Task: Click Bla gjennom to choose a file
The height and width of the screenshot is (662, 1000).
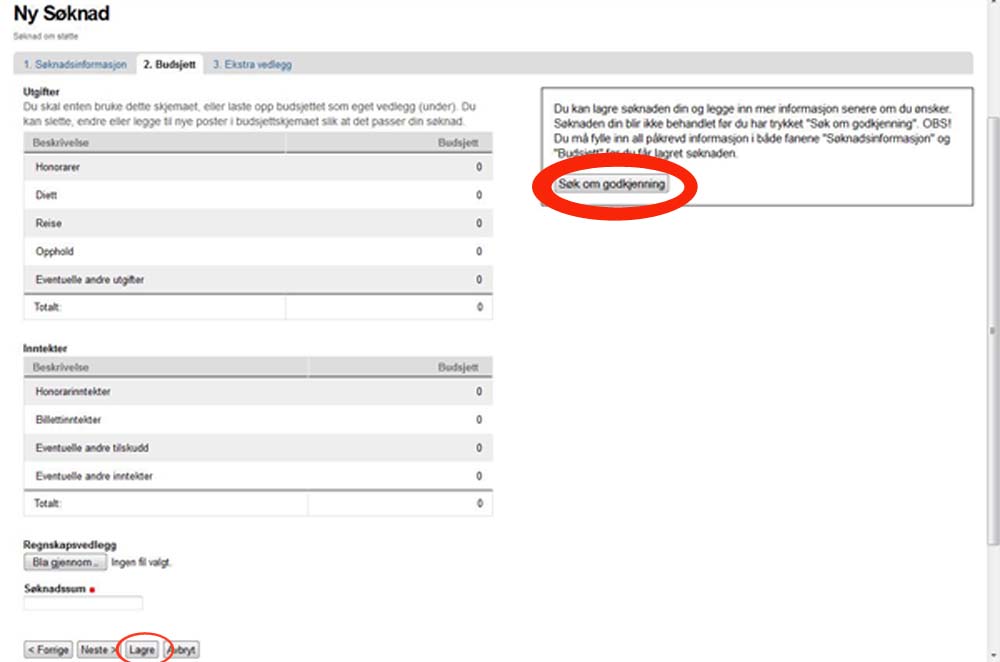Action: [x=64, y=562]
